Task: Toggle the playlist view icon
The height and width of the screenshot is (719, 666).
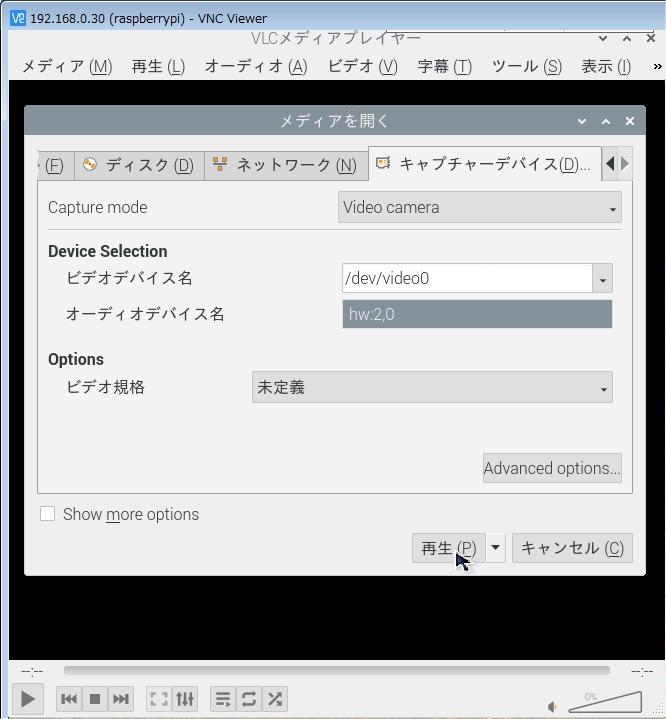Action: click(x=223, y=699)
